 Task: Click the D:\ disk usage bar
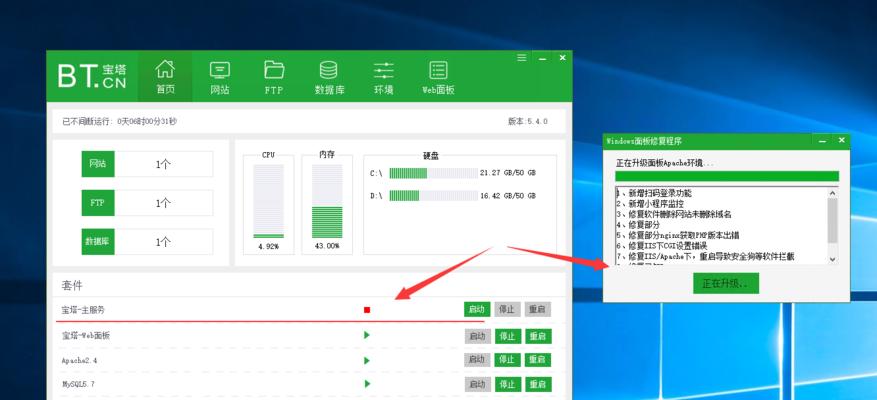point(433,196)
